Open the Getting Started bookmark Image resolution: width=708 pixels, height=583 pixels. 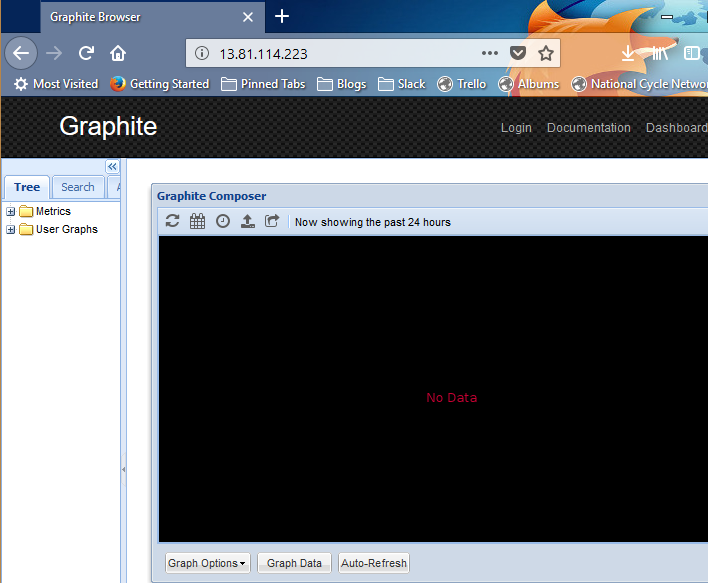click(160, 84)
